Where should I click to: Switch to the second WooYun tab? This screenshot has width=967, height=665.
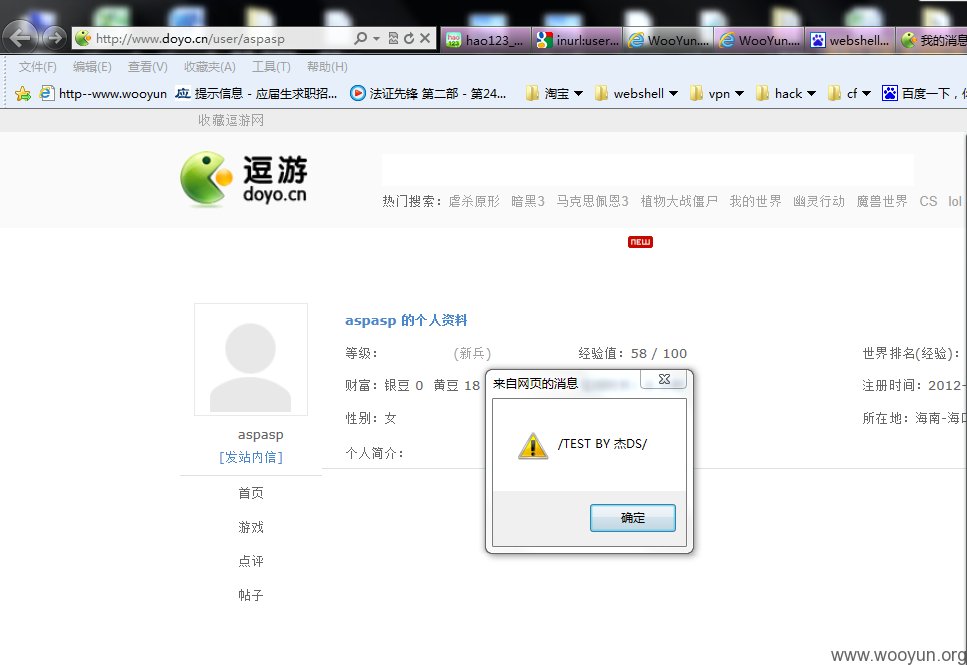[x=759, y=40]
